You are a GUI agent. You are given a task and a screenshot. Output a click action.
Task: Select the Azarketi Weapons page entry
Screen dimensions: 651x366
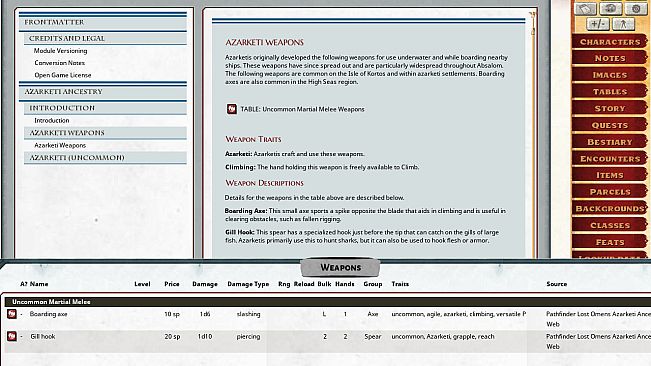click(60, 145)
